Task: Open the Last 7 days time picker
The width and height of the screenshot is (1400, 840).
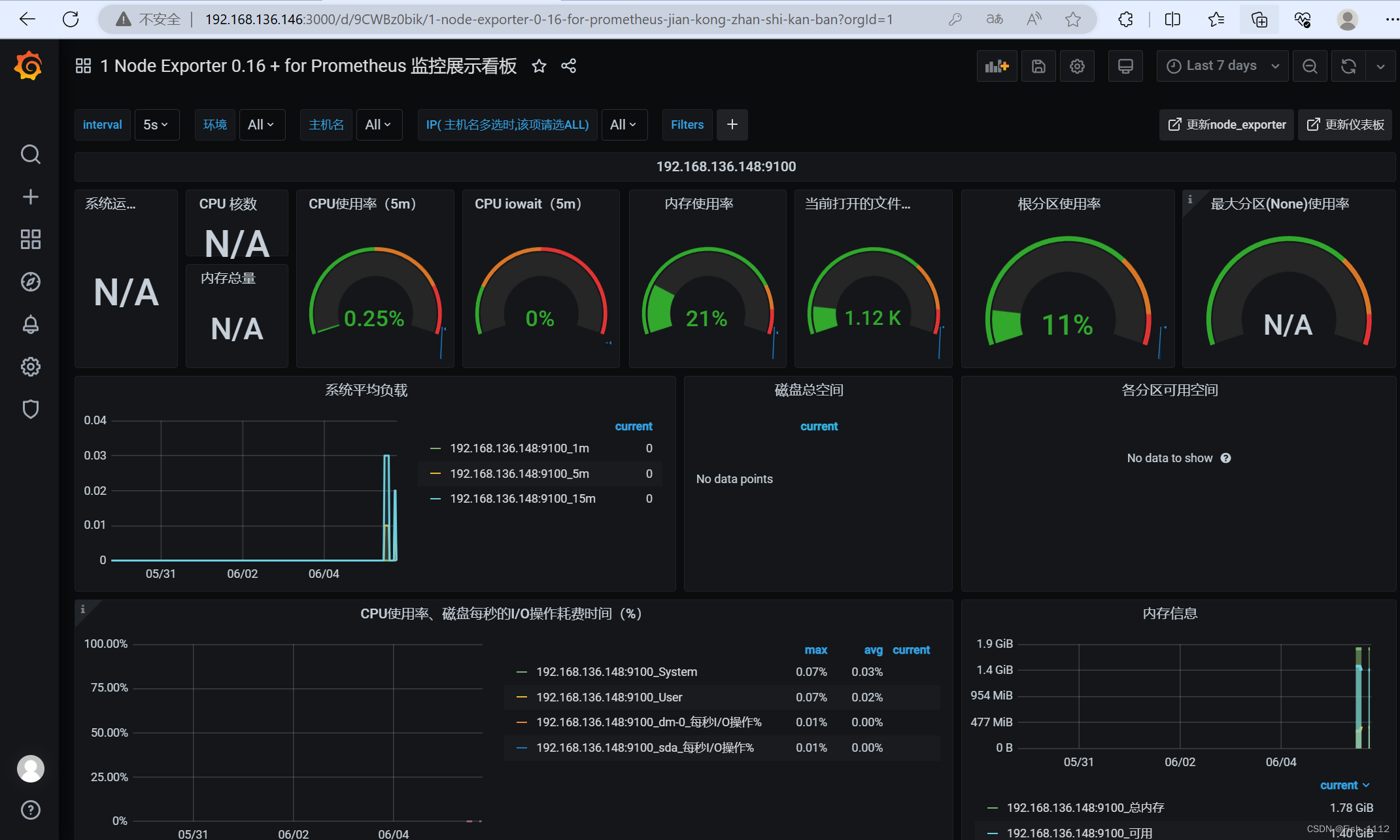Action: tap(1222, 66)
